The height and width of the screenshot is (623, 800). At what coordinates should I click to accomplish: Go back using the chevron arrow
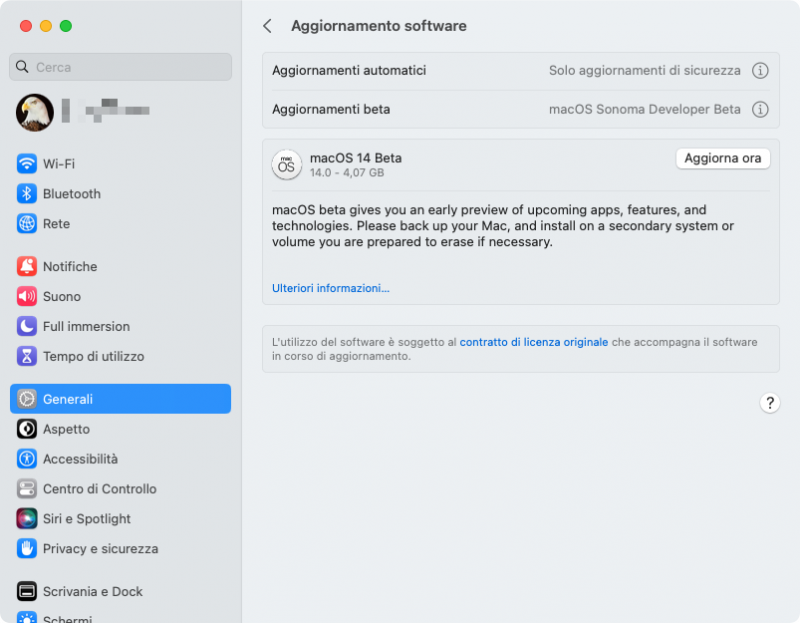coord(267,26)
